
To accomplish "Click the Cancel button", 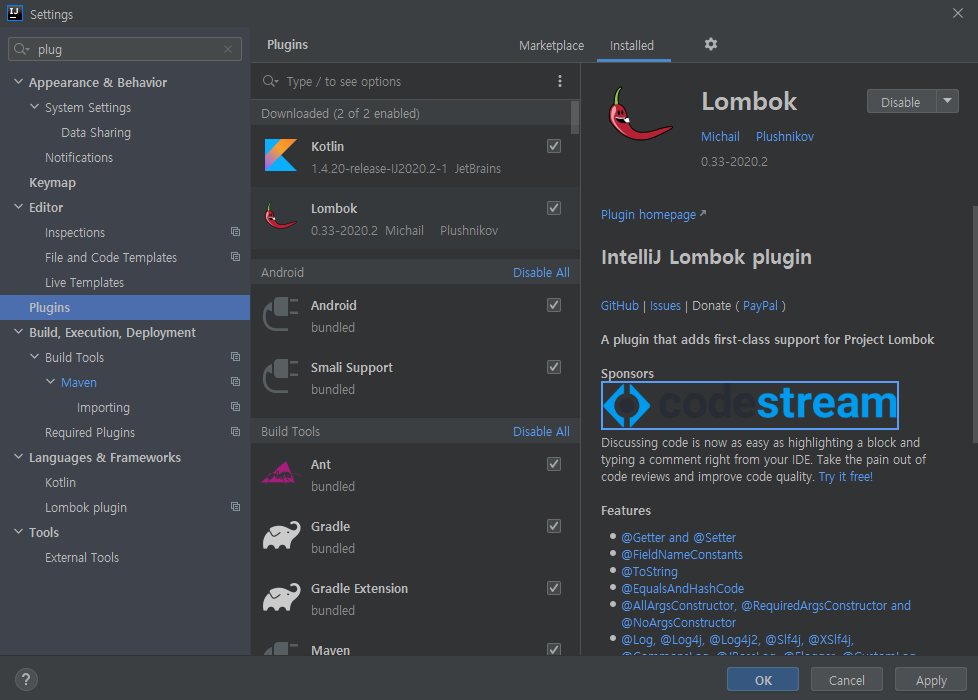I will pos(846,679).
